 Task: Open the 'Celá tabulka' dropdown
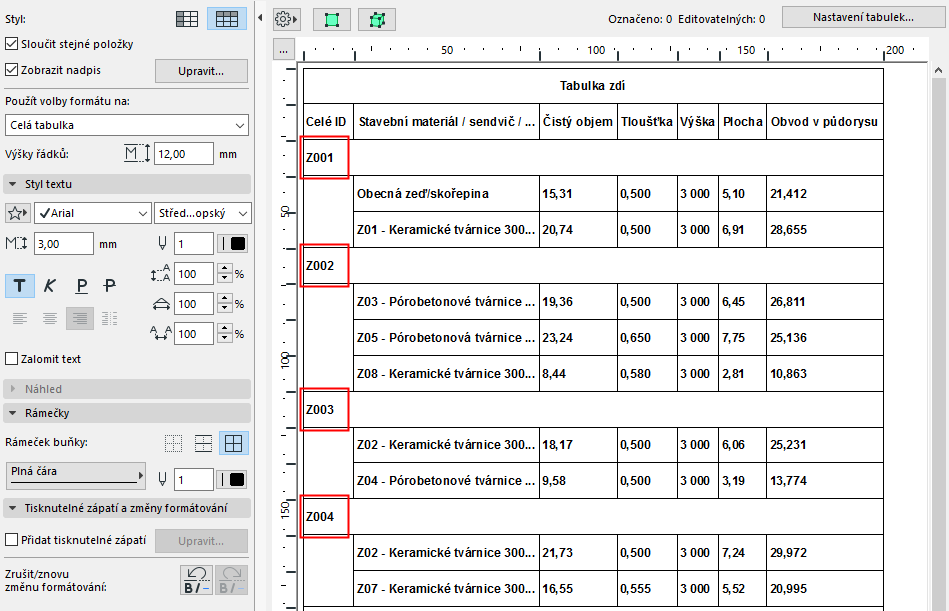127,125
